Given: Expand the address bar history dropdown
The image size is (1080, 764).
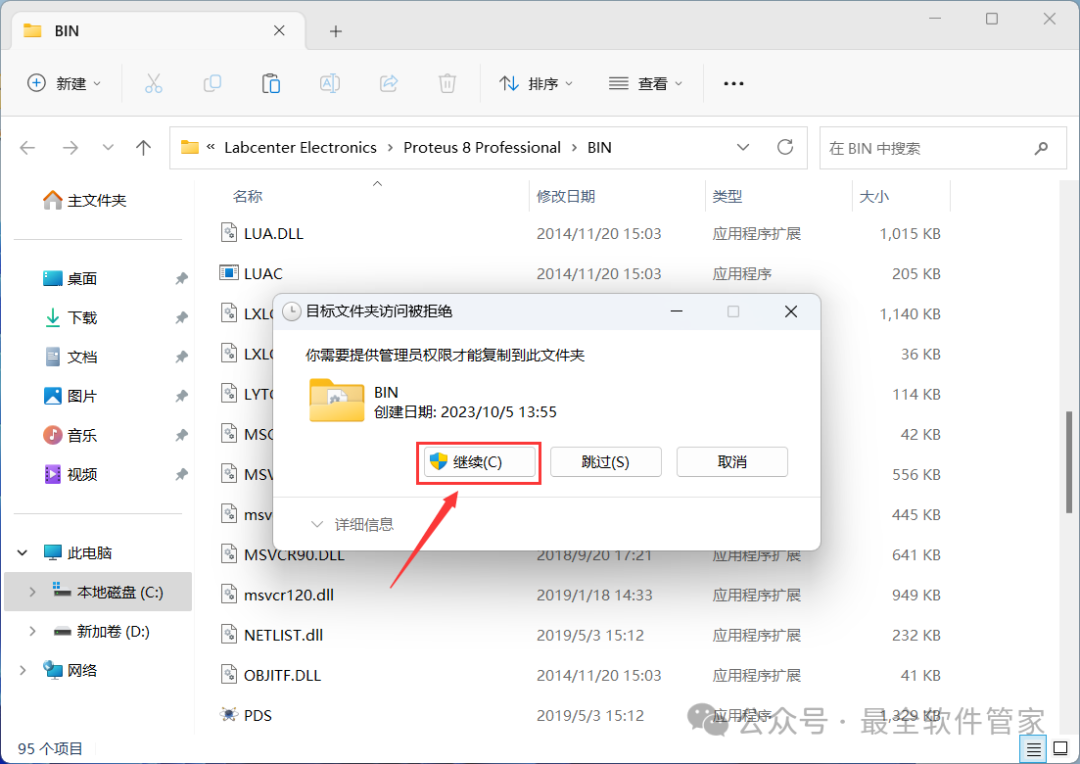Looking at the screenshot, I should pyautogui.click(x=742, y=147).
